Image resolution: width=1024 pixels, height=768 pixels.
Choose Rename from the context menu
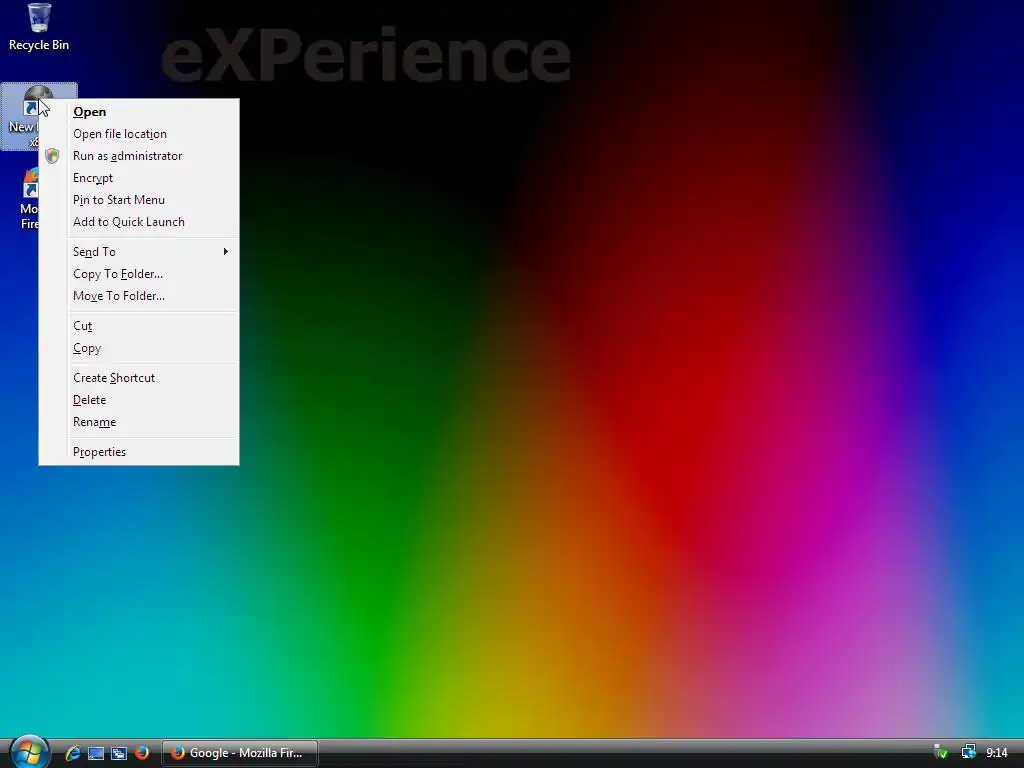(x=139, y=422)
